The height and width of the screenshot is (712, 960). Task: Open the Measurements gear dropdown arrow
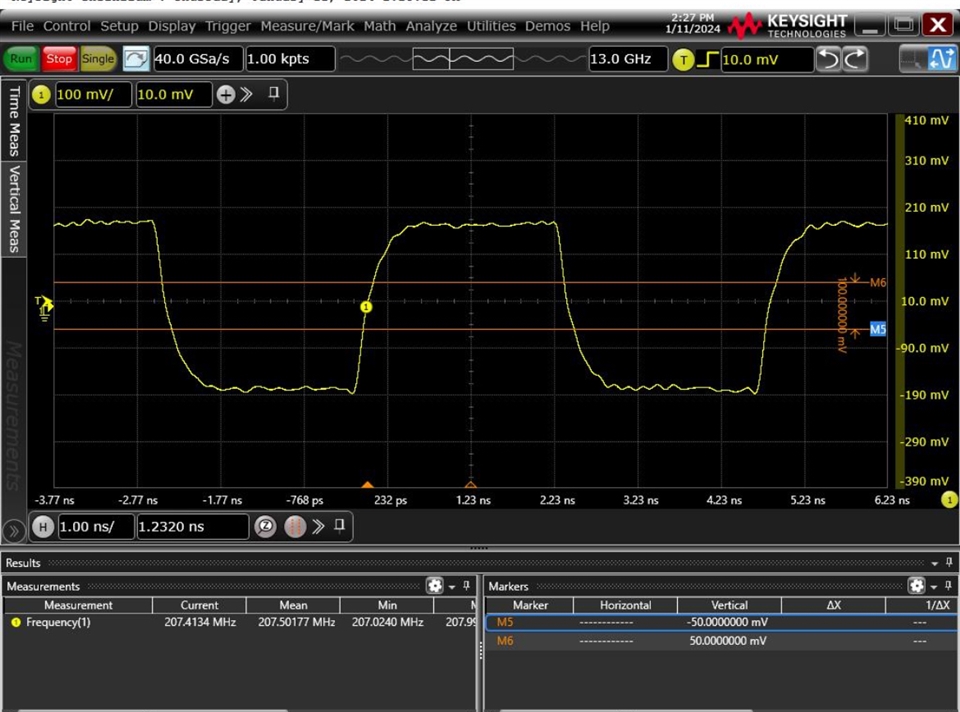coord(452,587)
